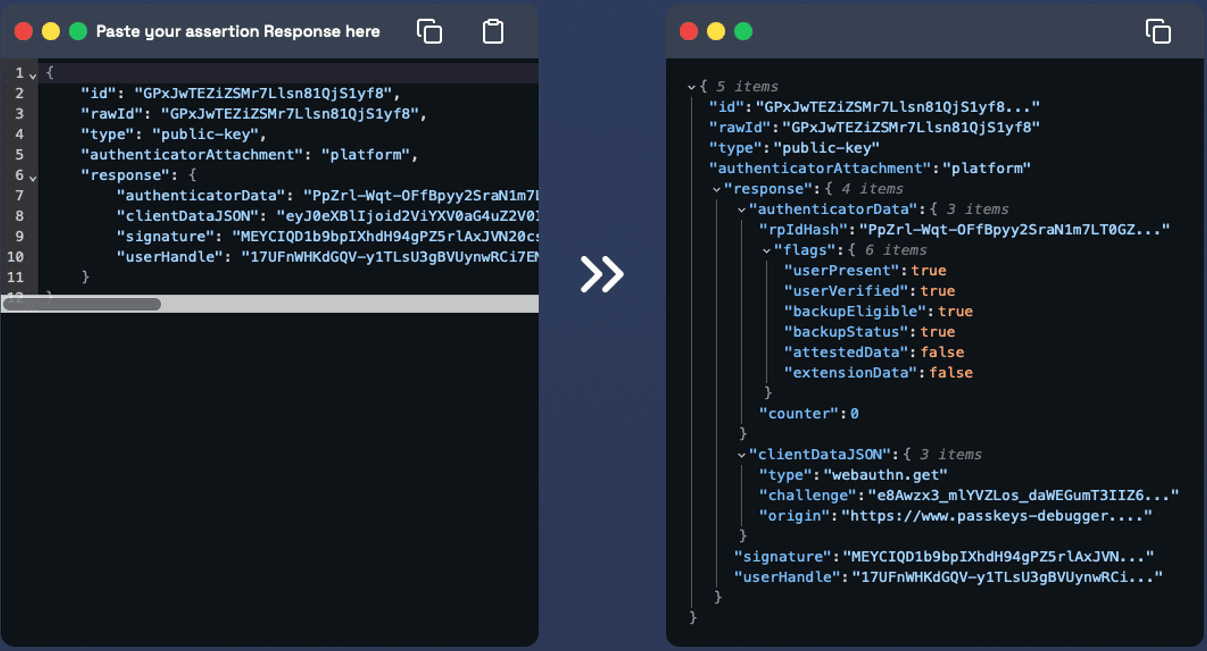This screenshot has width=1207, height=651.
Task: Click "authenticatorAttachment" line in the left editor
Action: 249,155
